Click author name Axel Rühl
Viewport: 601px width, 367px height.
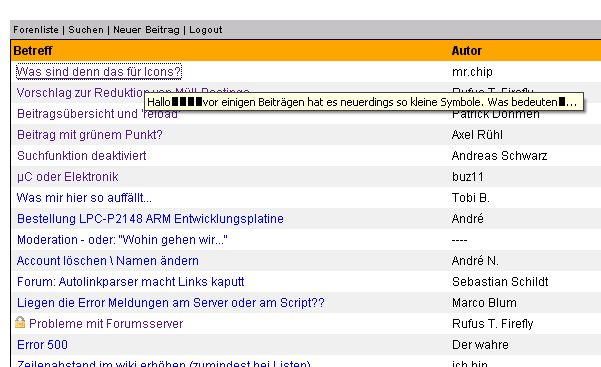pos(477,135)
